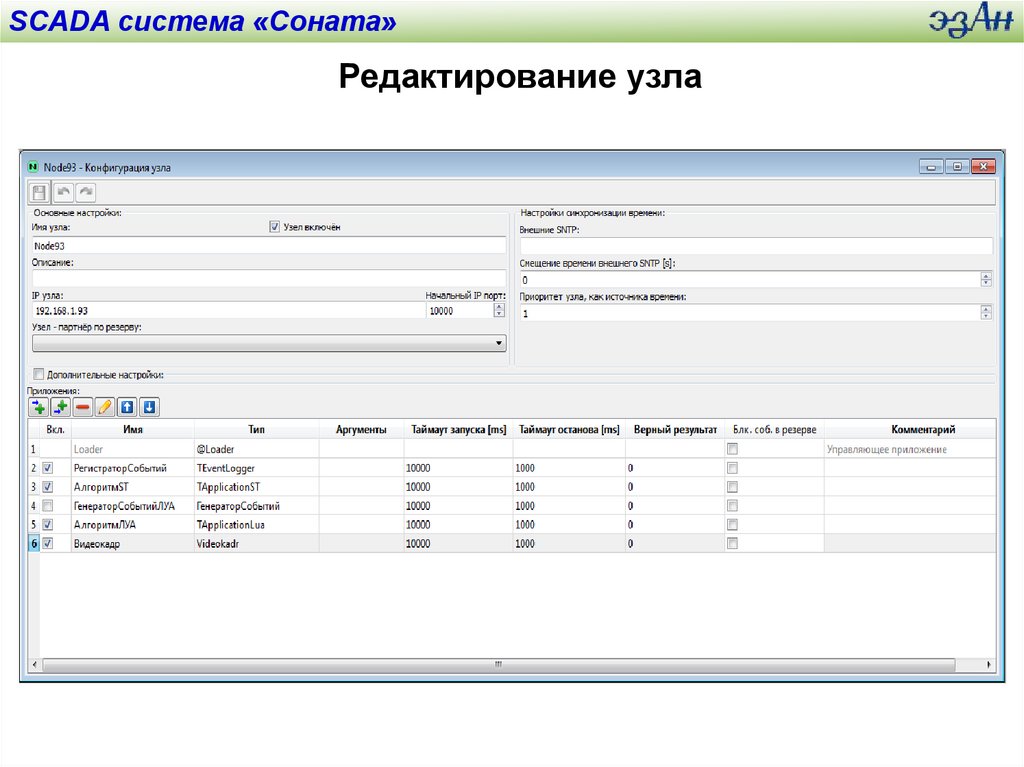Click the 'Тип' column header
The width and height of the screenshot is (1024, 767).
[257, 430]
